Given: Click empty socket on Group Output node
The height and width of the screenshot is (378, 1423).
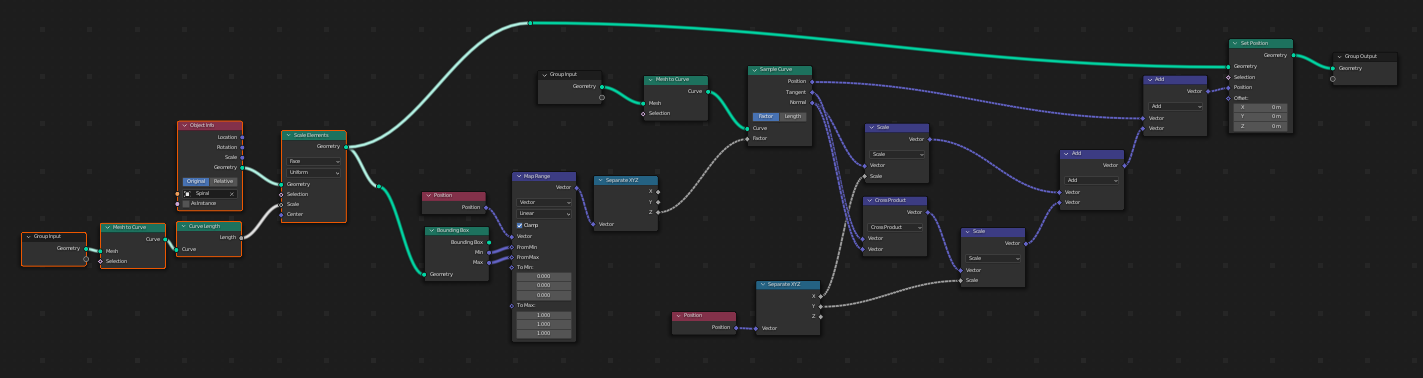Looking at the screenshot, I should coord(1333,79).
